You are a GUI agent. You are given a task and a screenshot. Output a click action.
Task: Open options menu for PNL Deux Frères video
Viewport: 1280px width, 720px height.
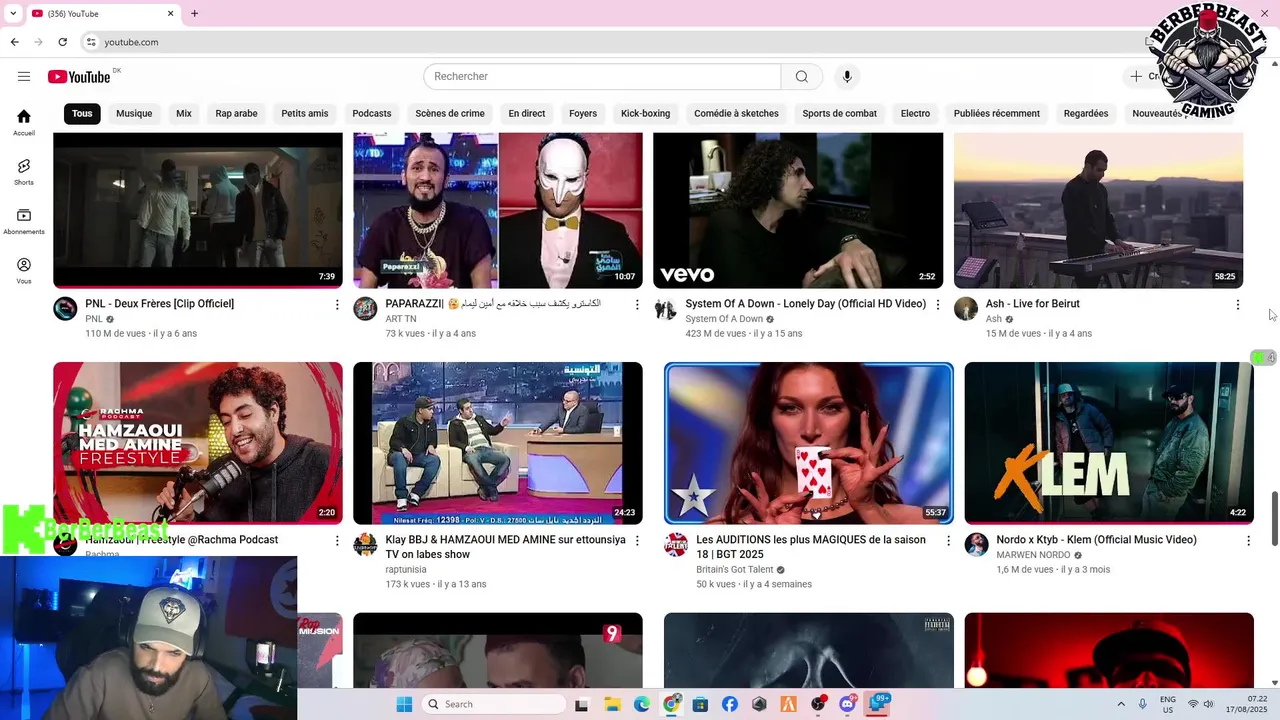(x=337, y=305)
